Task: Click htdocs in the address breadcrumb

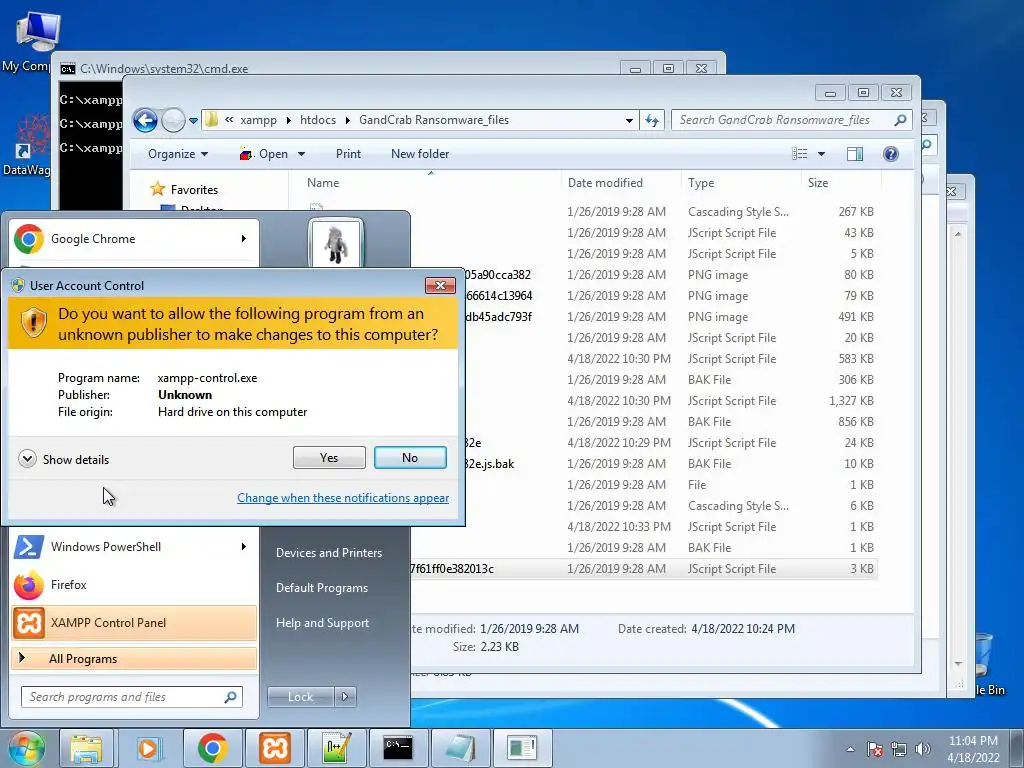Action: 318,120
